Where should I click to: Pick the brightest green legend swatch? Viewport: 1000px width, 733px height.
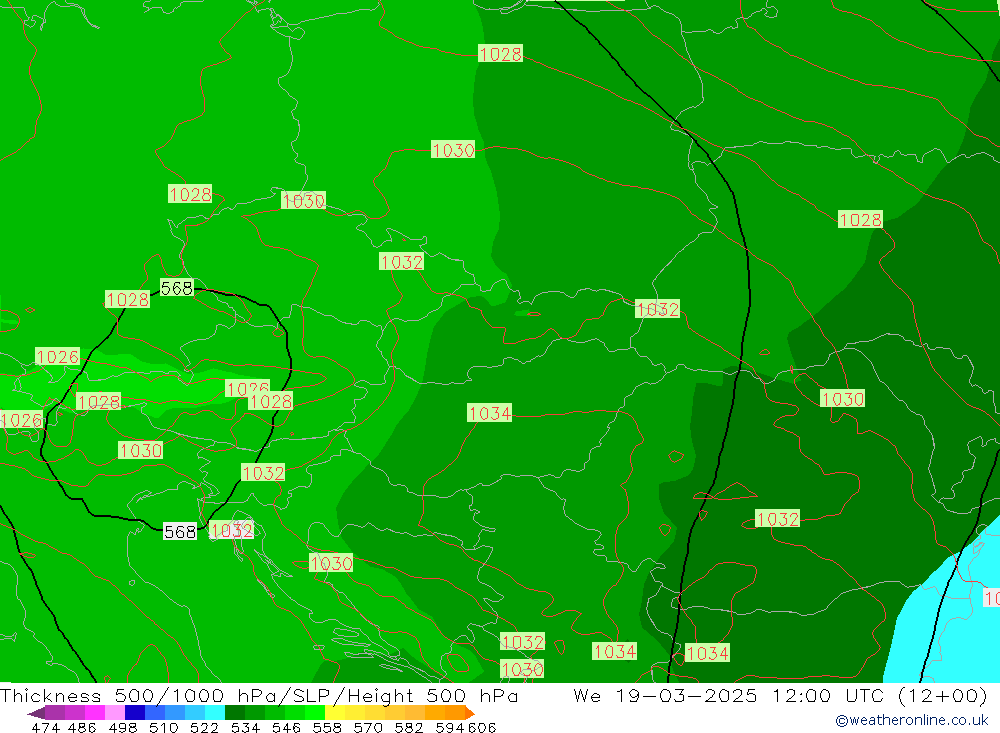coord(315,713)
